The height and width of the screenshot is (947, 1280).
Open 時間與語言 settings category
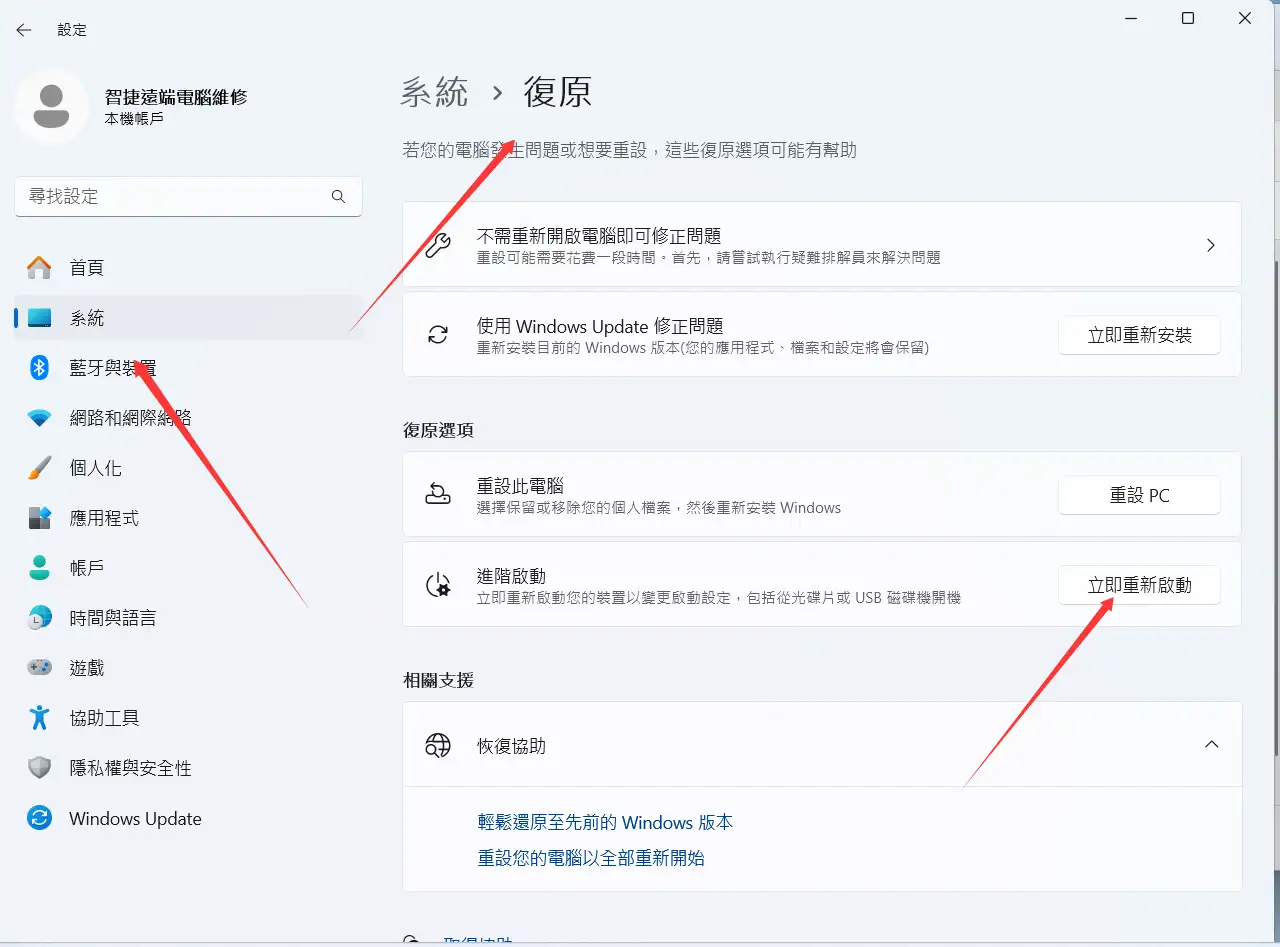tap(188, 618)
